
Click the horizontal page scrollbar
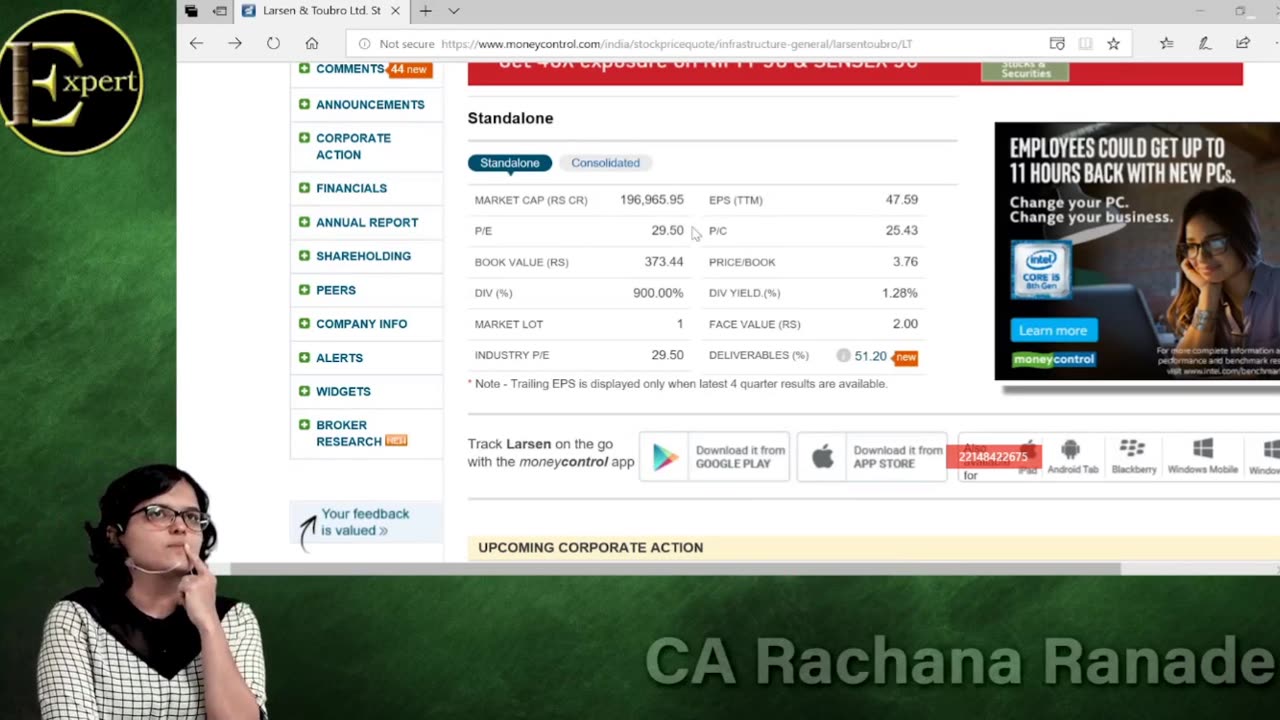675,569
